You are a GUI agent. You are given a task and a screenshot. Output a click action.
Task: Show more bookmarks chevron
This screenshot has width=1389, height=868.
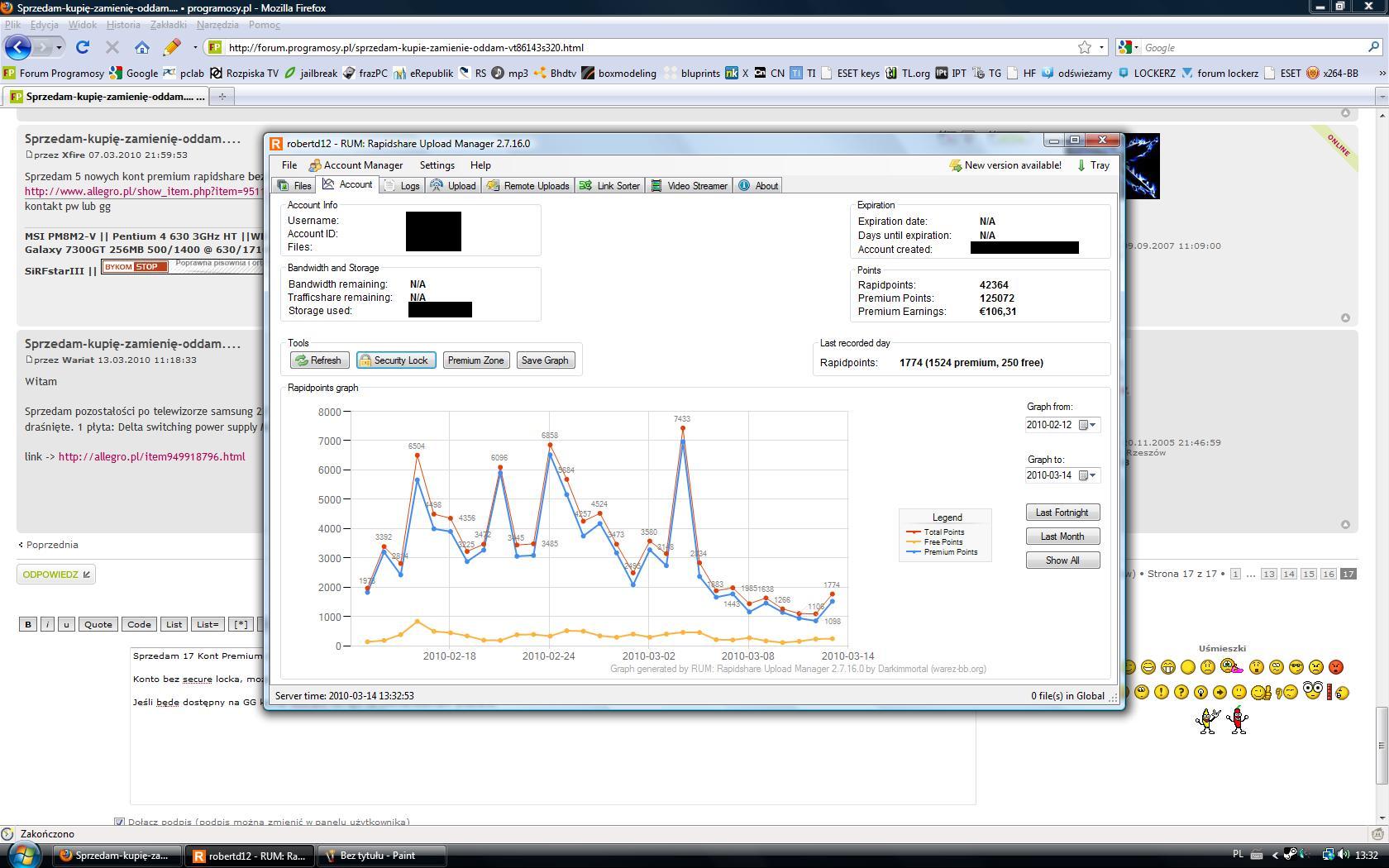tap(1381, 73)
